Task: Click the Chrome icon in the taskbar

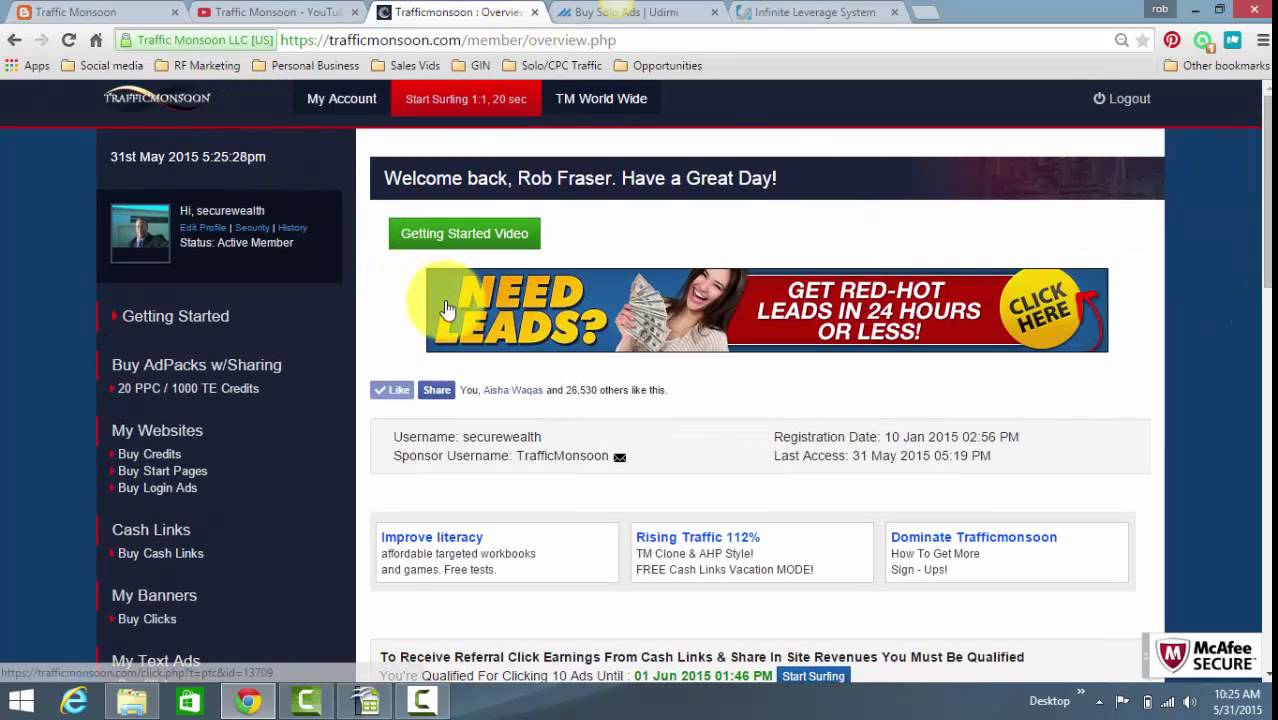Action: pyautogui.click(x=248, y=701)
